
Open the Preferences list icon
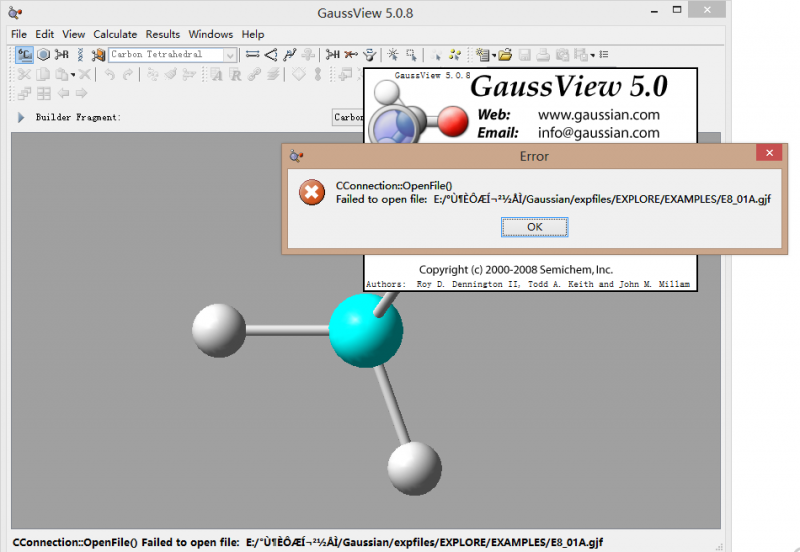point(604,54)
